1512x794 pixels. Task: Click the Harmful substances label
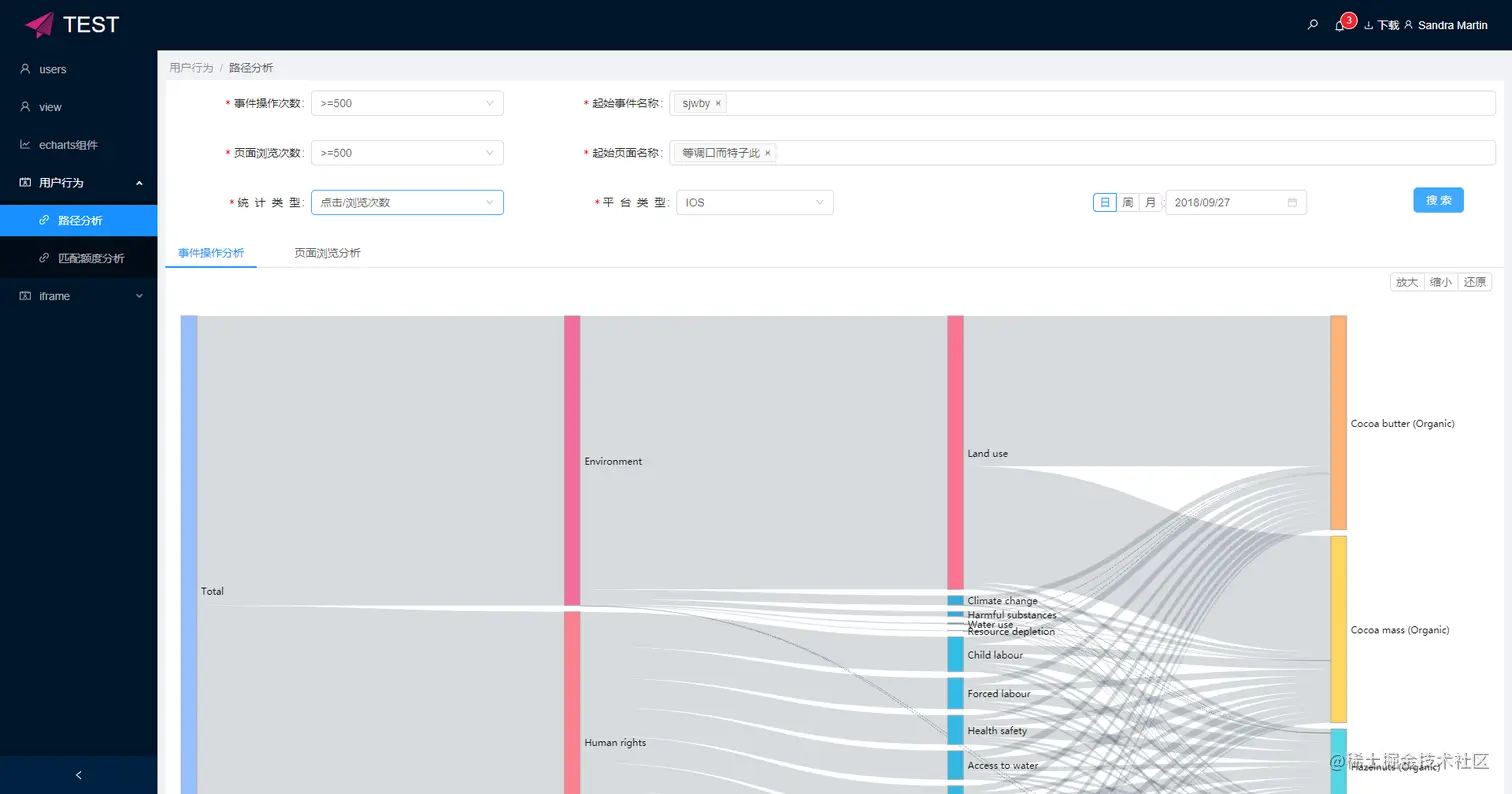point(1012,615)
